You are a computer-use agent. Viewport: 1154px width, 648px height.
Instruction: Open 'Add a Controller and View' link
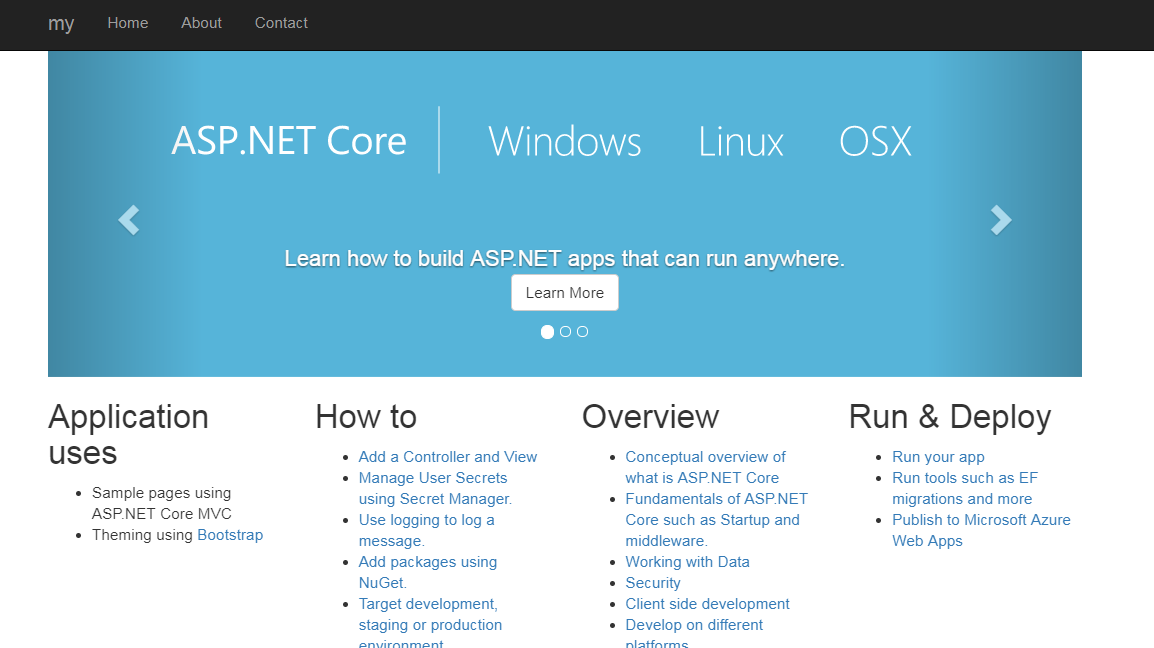[x=447, y=457]
